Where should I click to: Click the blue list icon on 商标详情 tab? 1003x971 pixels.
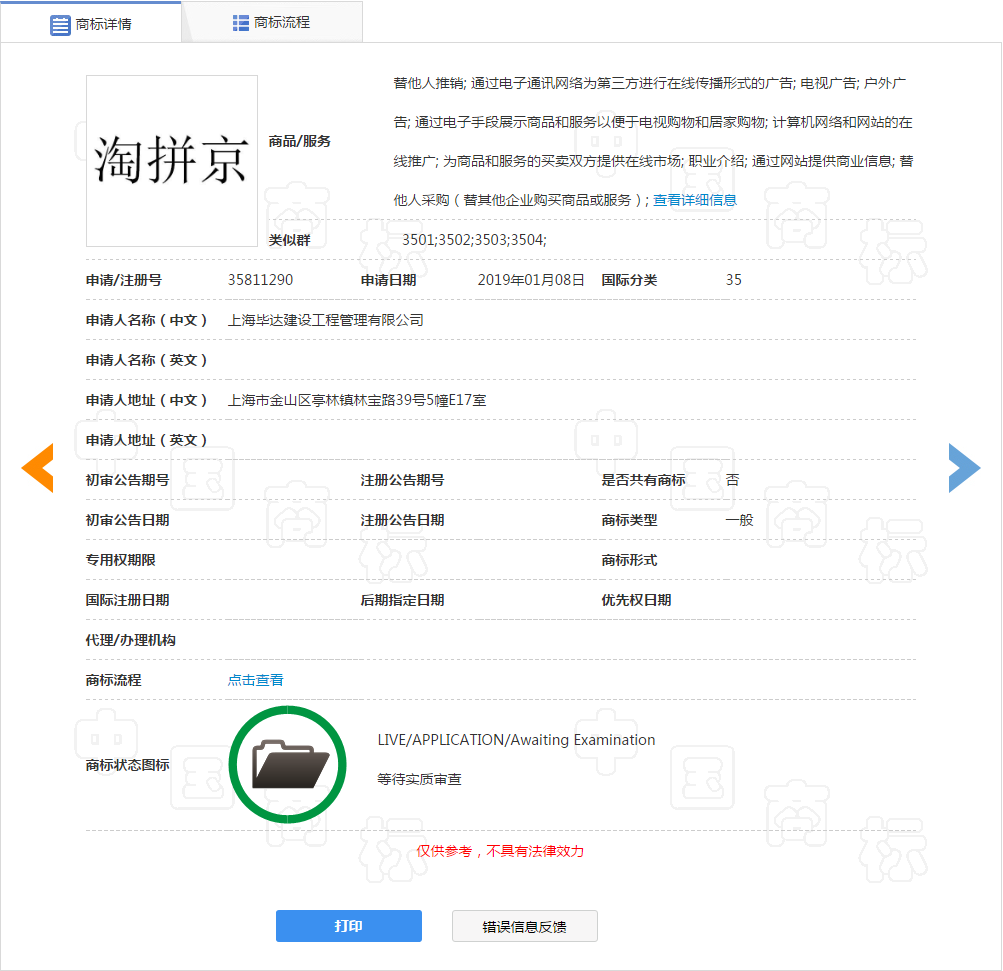click(x=60, y=25)
